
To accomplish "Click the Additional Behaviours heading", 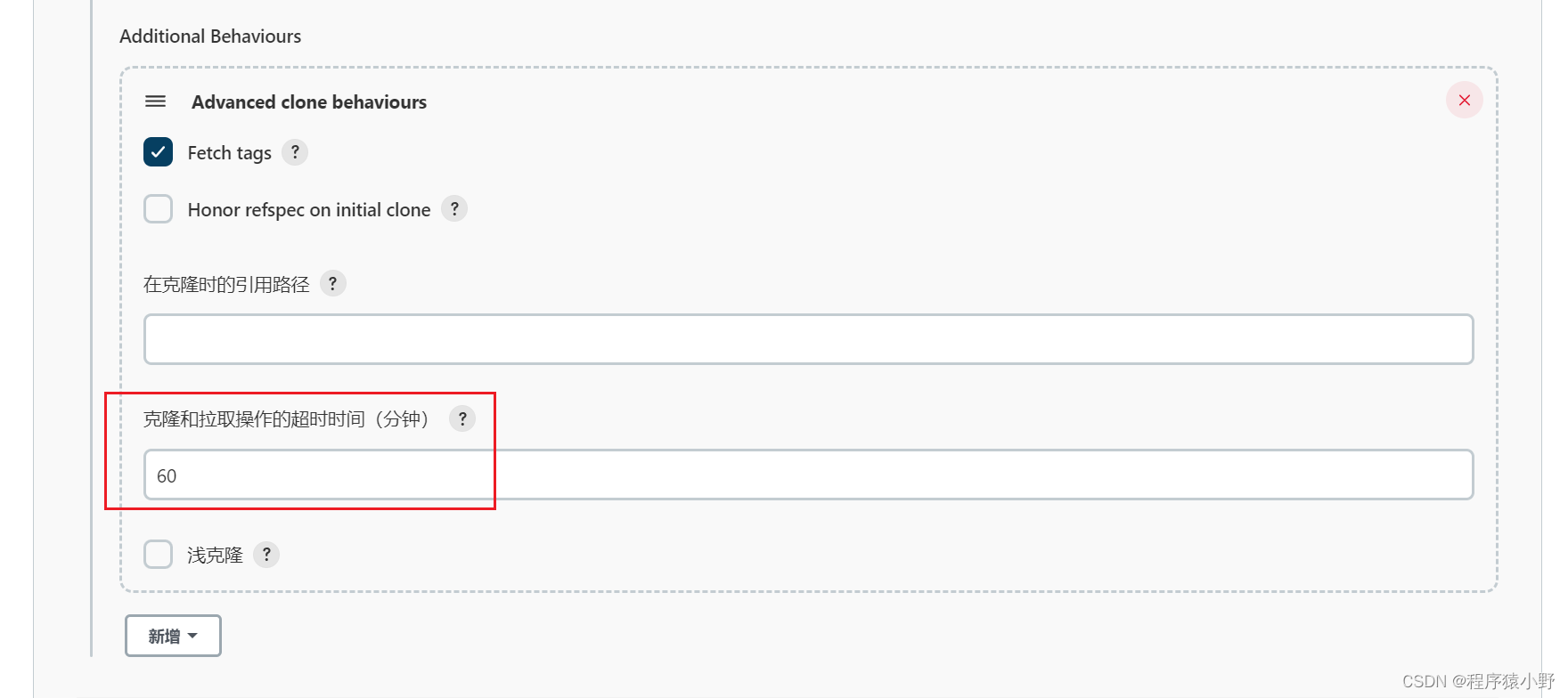I will click(x=210, y=37).
